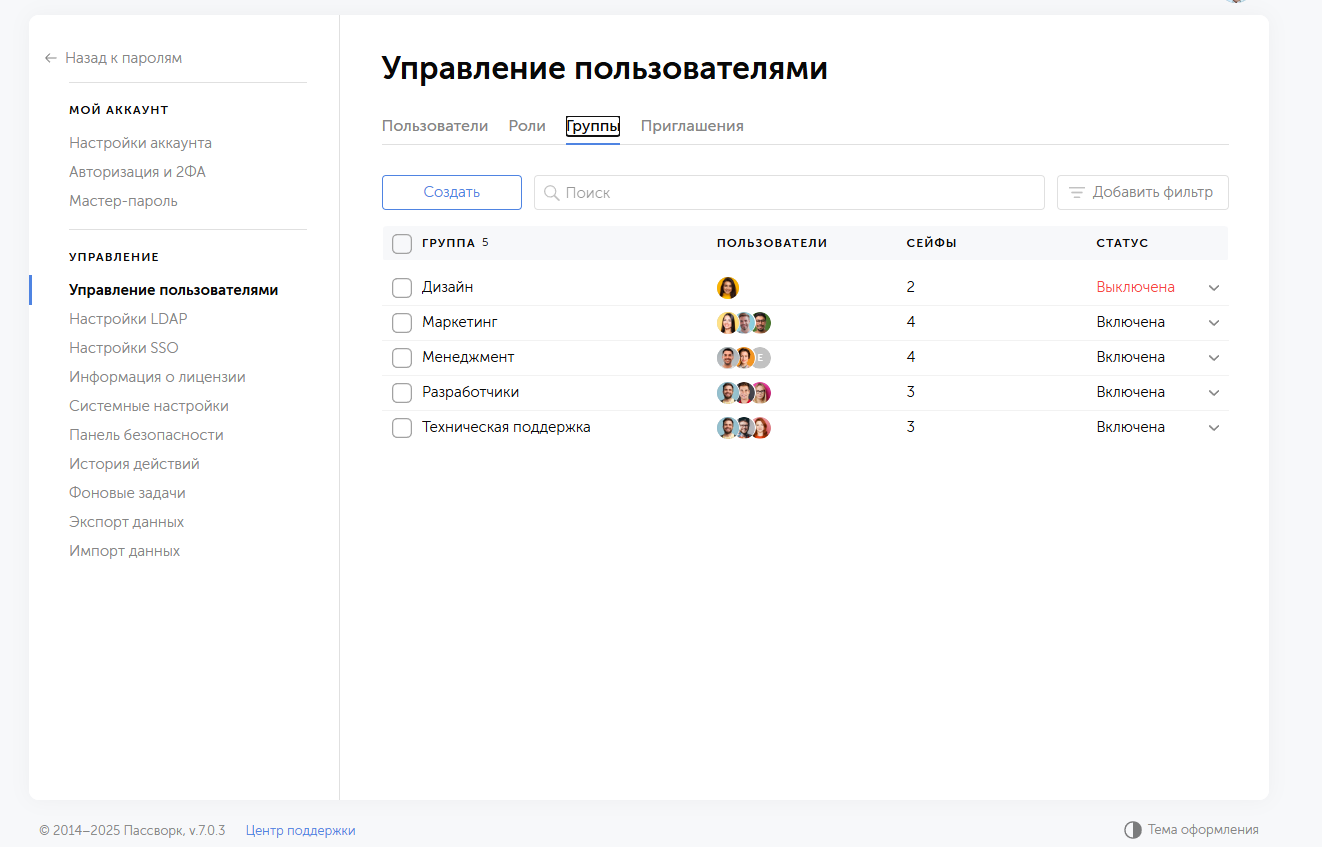The width and height of the screenshot is (1322, 847).
Task: Switch to the Пользователи tab
Action: coord(435,126)
